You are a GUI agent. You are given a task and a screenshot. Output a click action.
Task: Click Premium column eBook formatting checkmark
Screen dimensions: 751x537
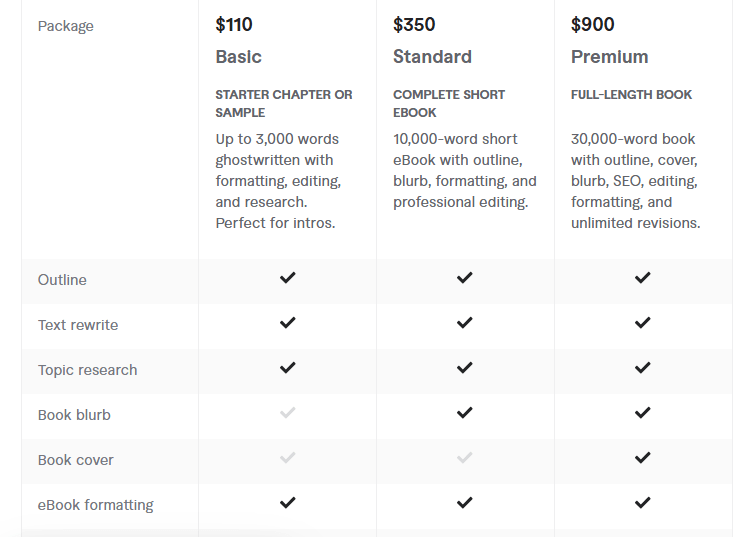(642, 503)
